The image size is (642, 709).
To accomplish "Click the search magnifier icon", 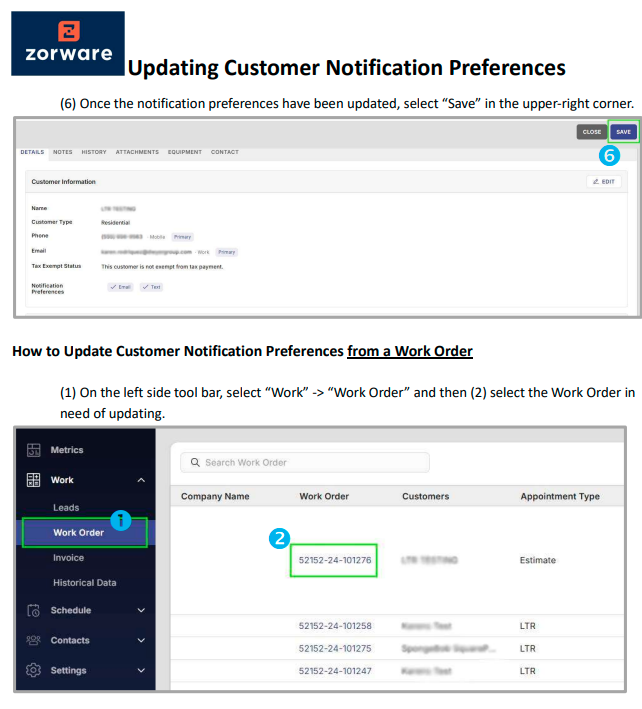I will tap(195, 462).
